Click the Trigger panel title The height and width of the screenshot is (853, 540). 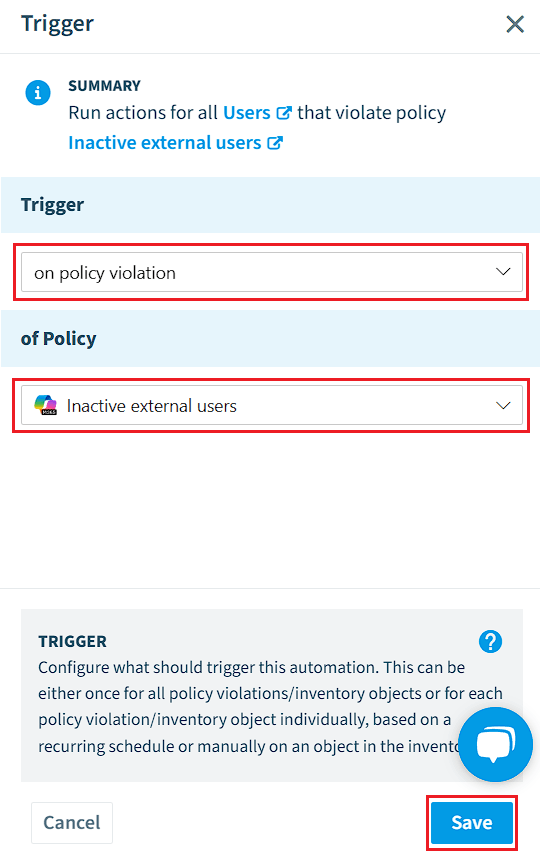(57, 23)
